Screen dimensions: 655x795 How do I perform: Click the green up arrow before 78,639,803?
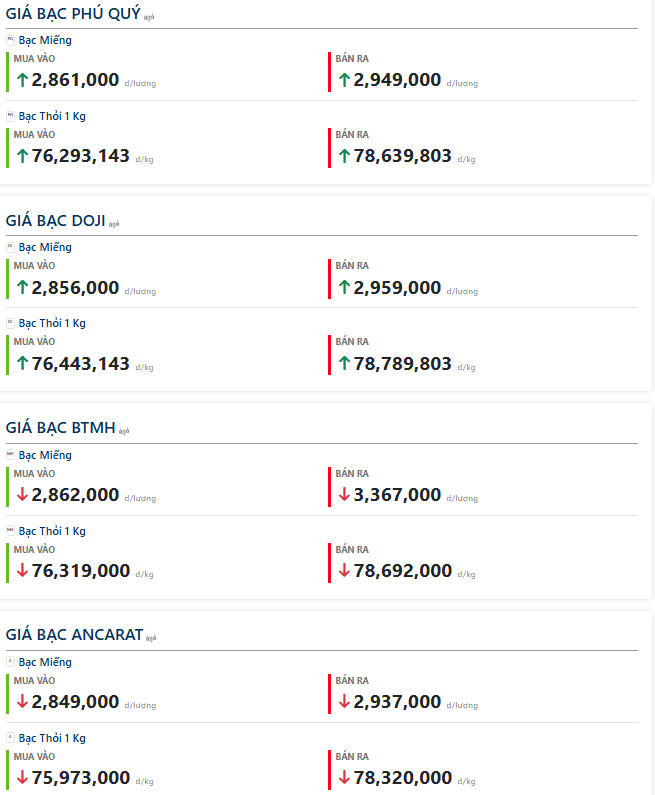(x=344, y=156)
